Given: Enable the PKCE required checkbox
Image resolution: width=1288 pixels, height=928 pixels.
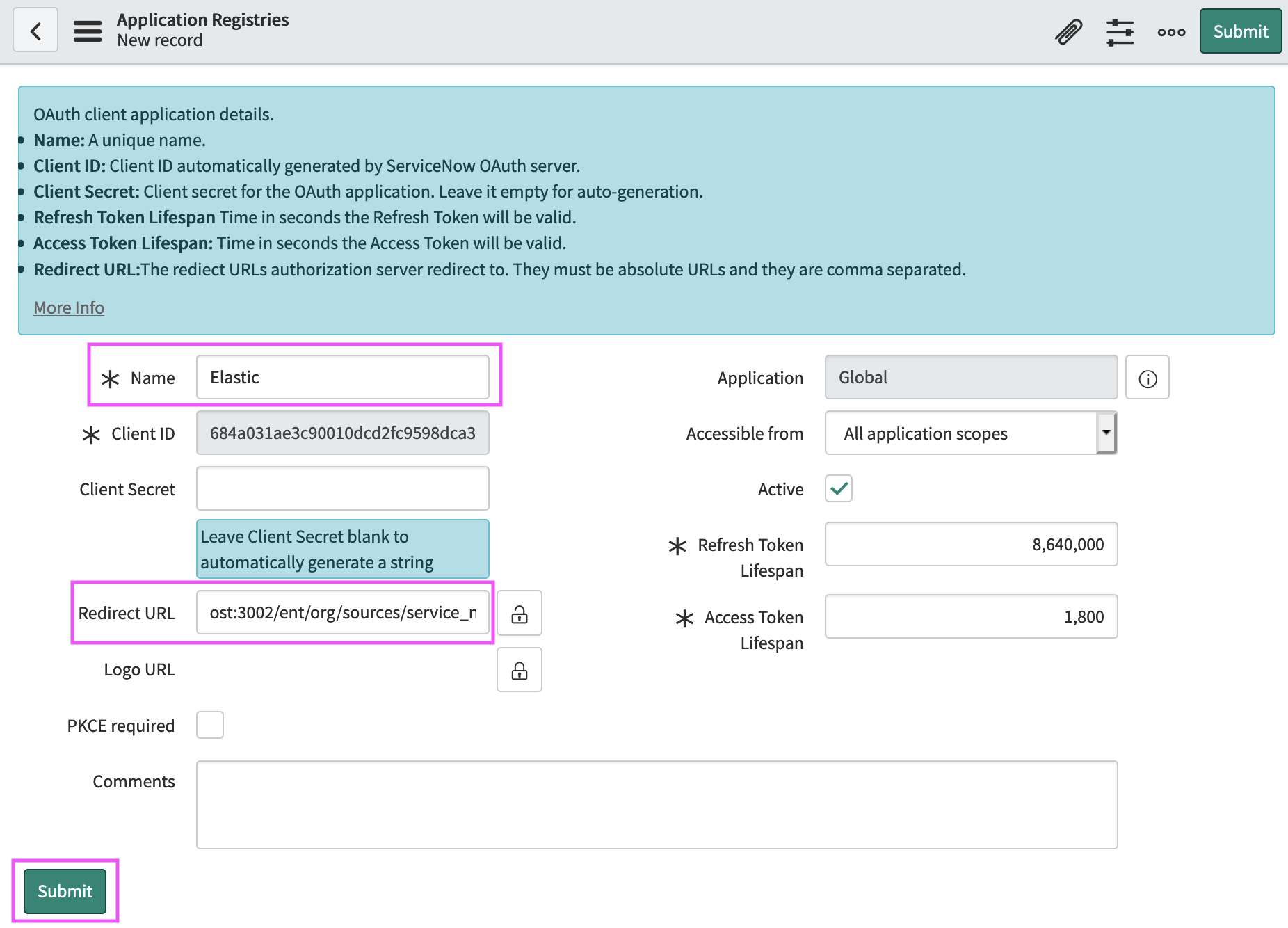Looking at the screenshot, I should point(210,726).
